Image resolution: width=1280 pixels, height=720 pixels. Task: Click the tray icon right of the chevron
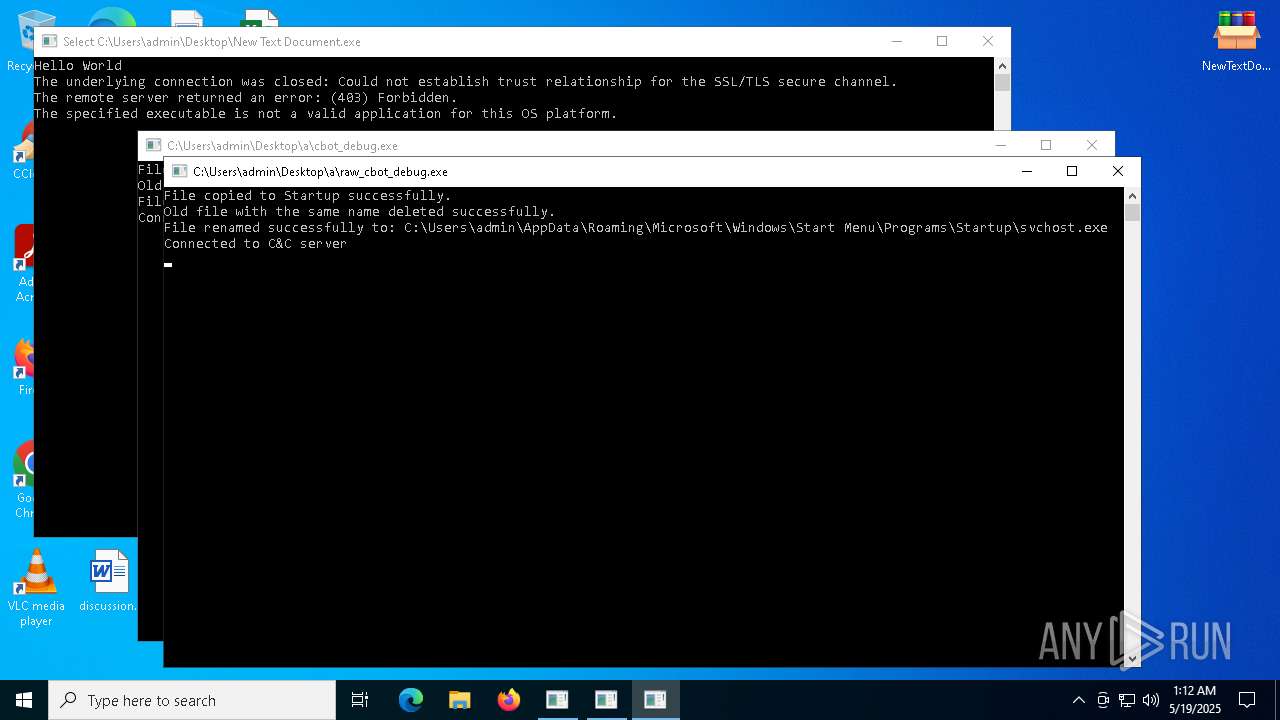[1103, 700]
